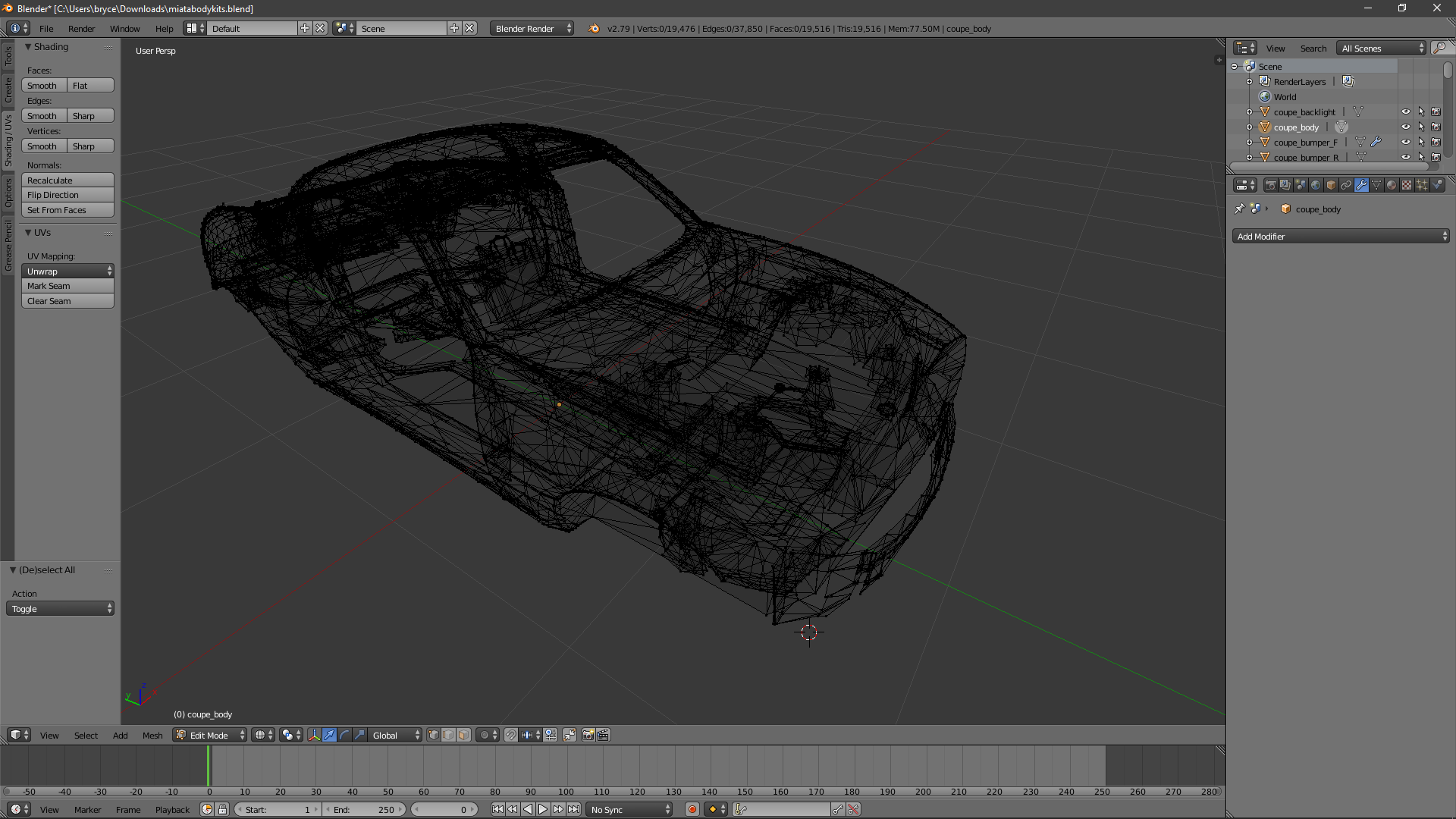Open the All Scenes outliner display dropdown

(1382, 48)
